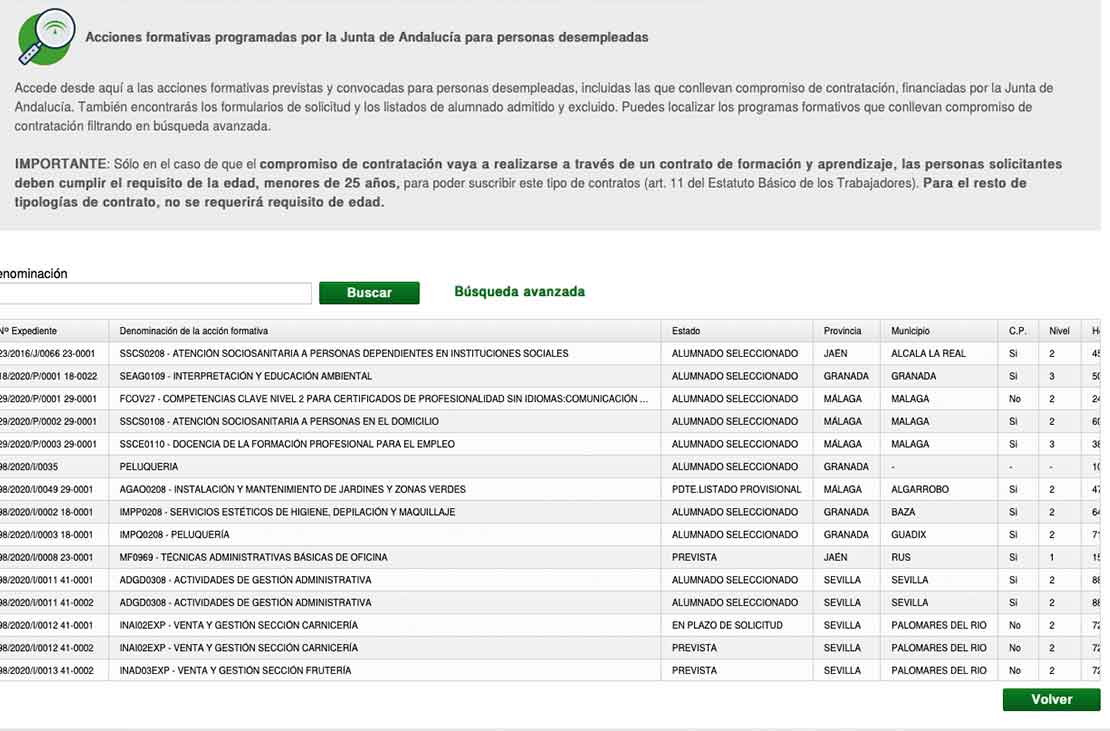Select row MF0969 - Técnicas administrativas básicas de oficina
The height and width of the screenshot is (731, 1110).
(x=550, y=557)
